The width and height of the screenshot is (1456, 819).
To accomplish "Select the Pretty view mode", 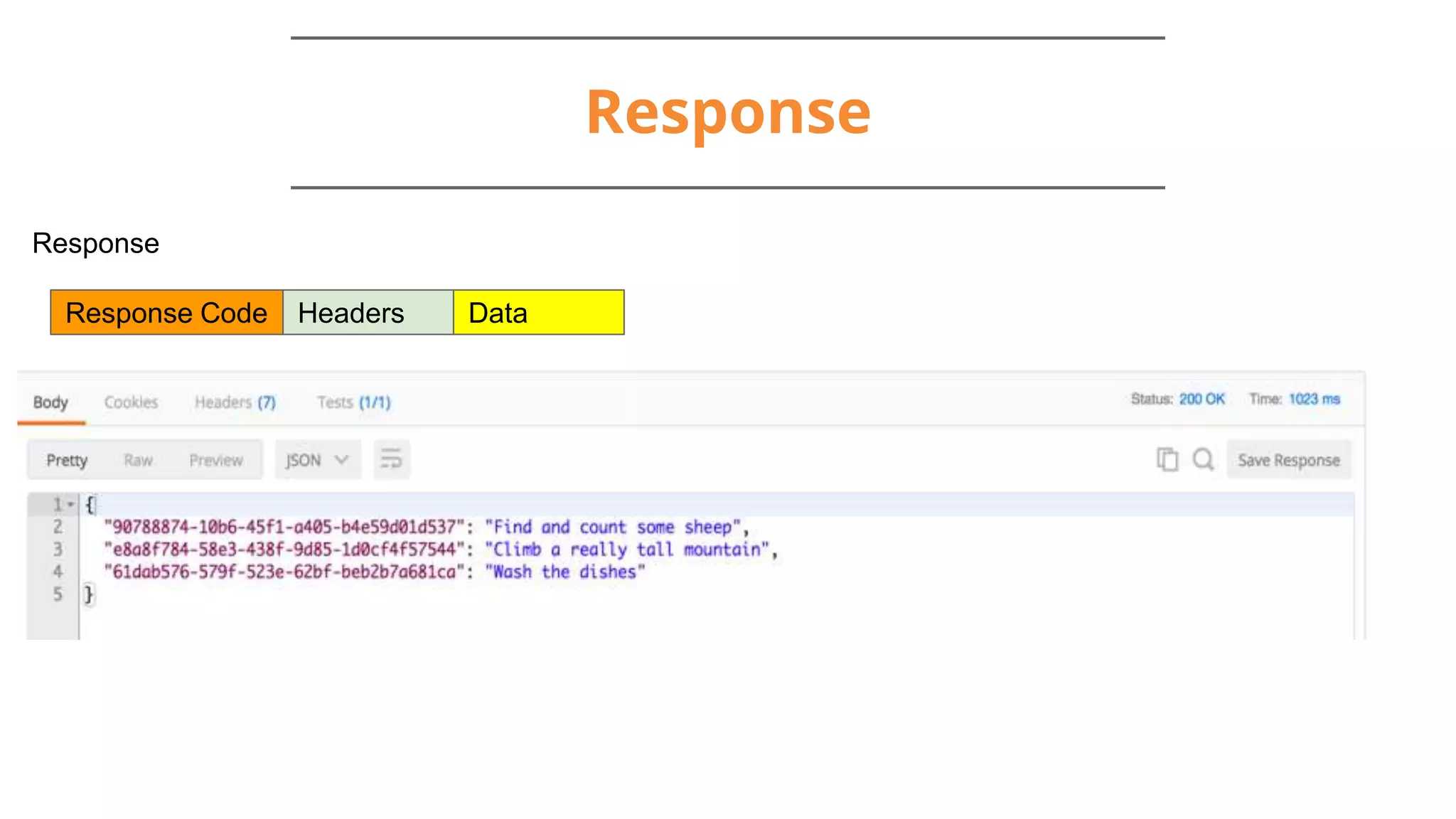I will (x=67, y=460).
